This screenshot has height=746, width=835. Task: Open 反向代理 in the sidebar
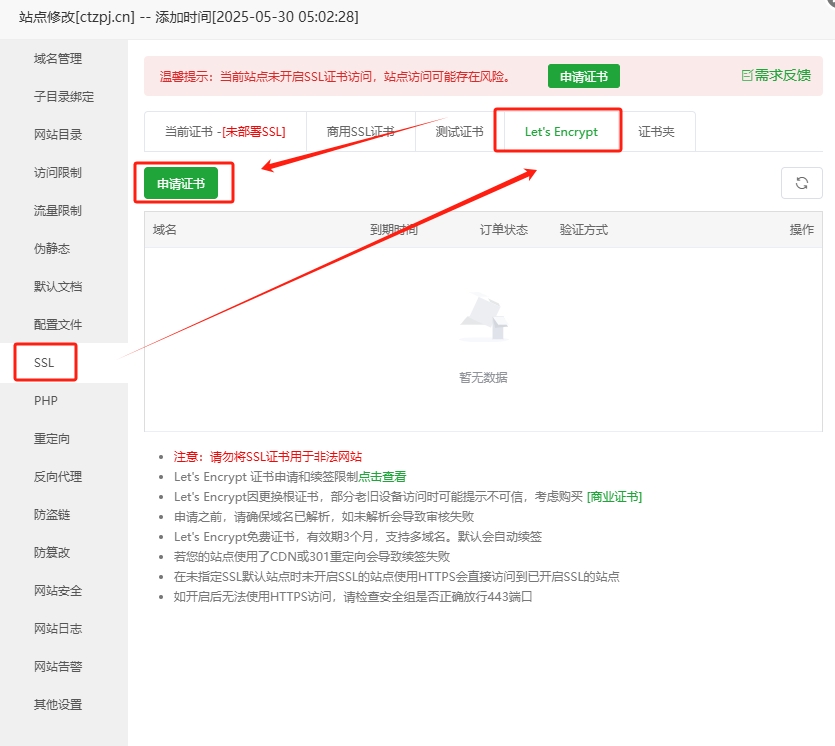58,477
